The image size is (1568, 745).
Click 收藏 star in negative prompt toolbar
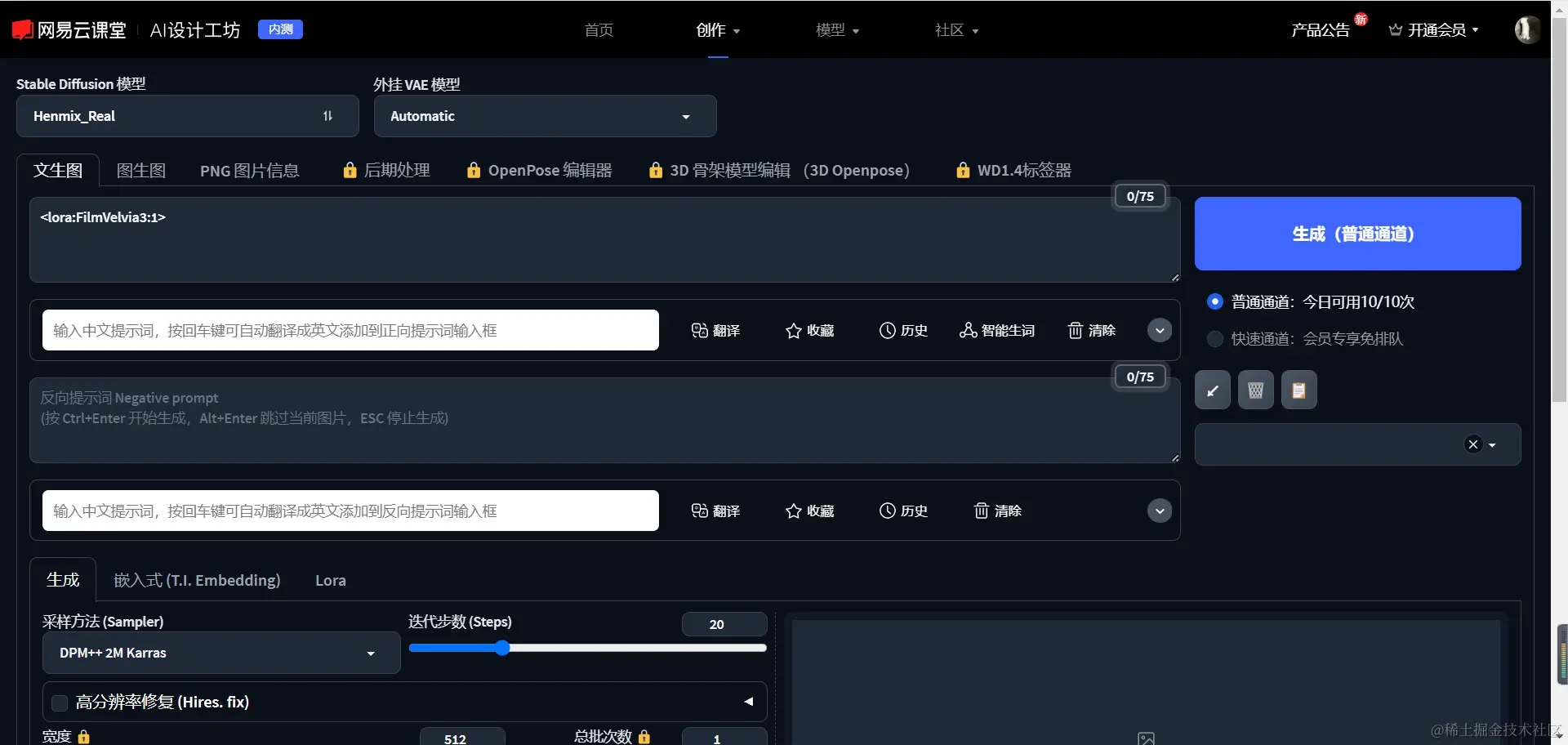[809, 511]
